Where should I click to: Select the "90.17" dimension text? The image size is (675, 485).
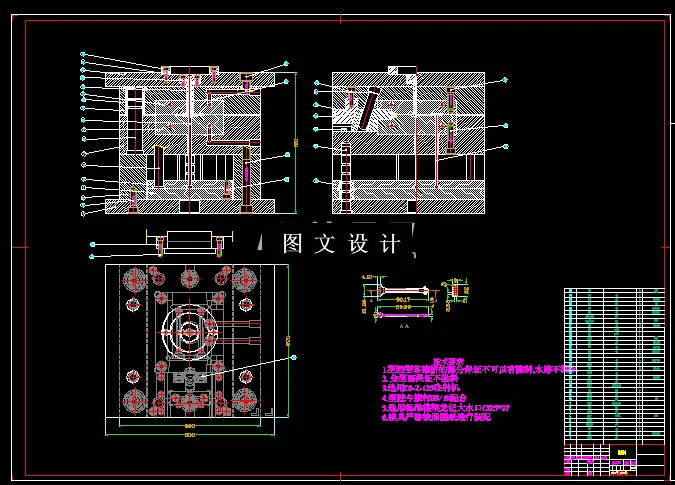click(x=403, y=299)
